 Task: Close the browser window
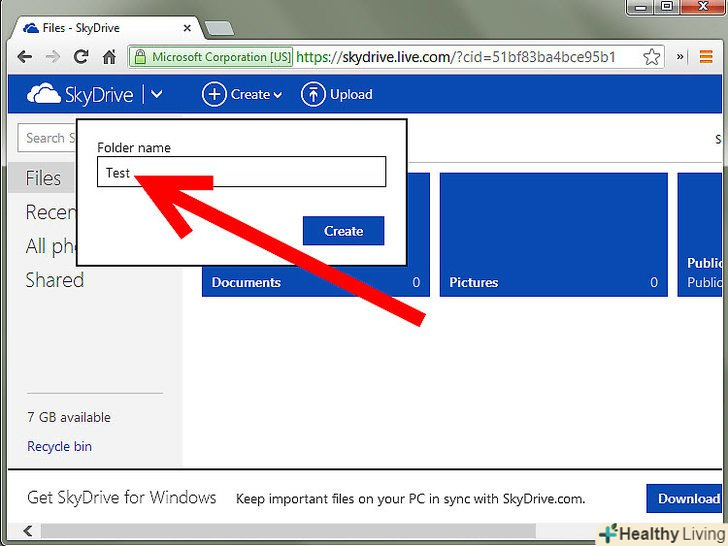coord(703,6)
